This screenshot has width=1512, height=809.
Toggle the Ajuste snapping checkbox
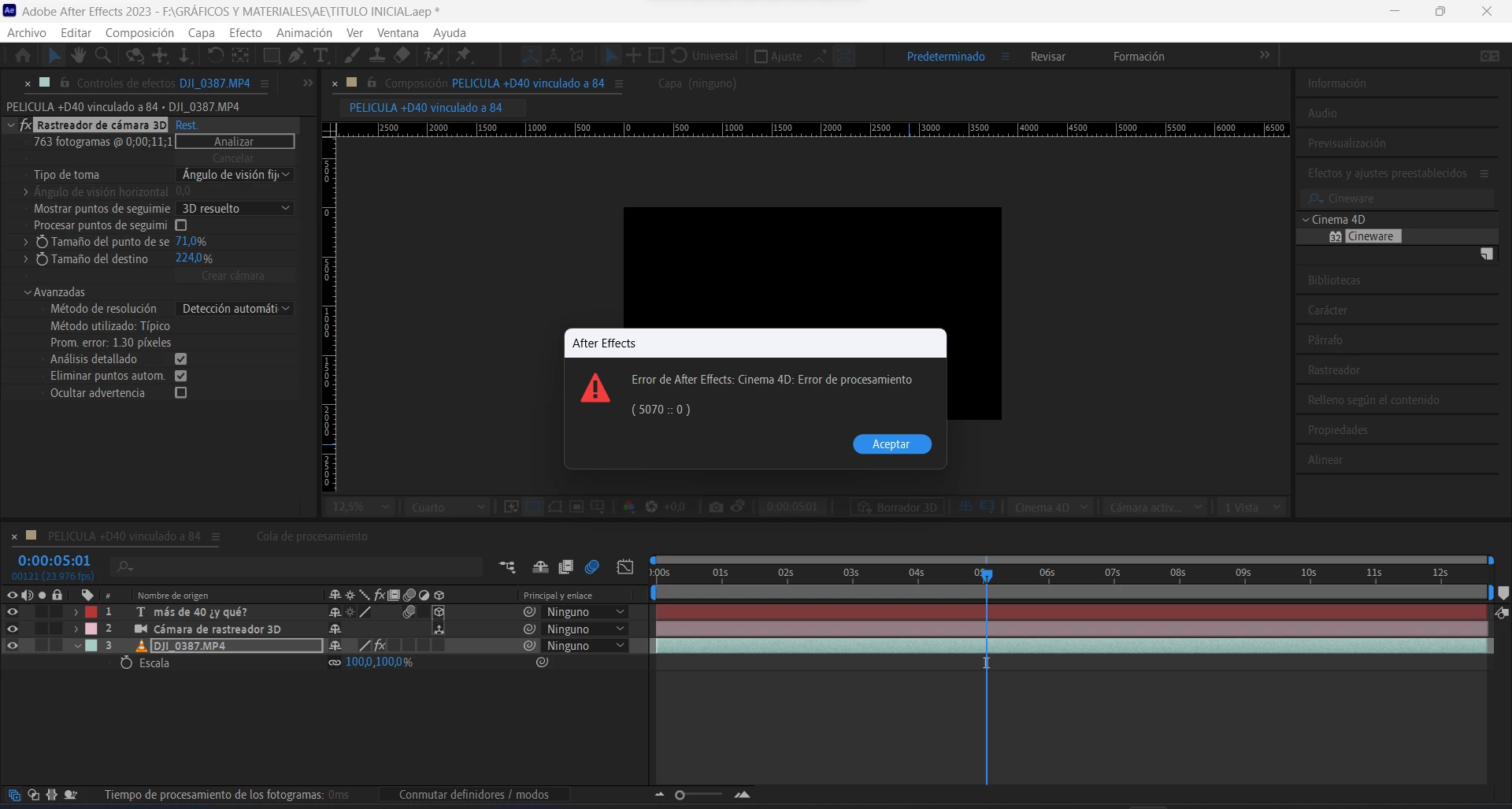coord(761,56)
